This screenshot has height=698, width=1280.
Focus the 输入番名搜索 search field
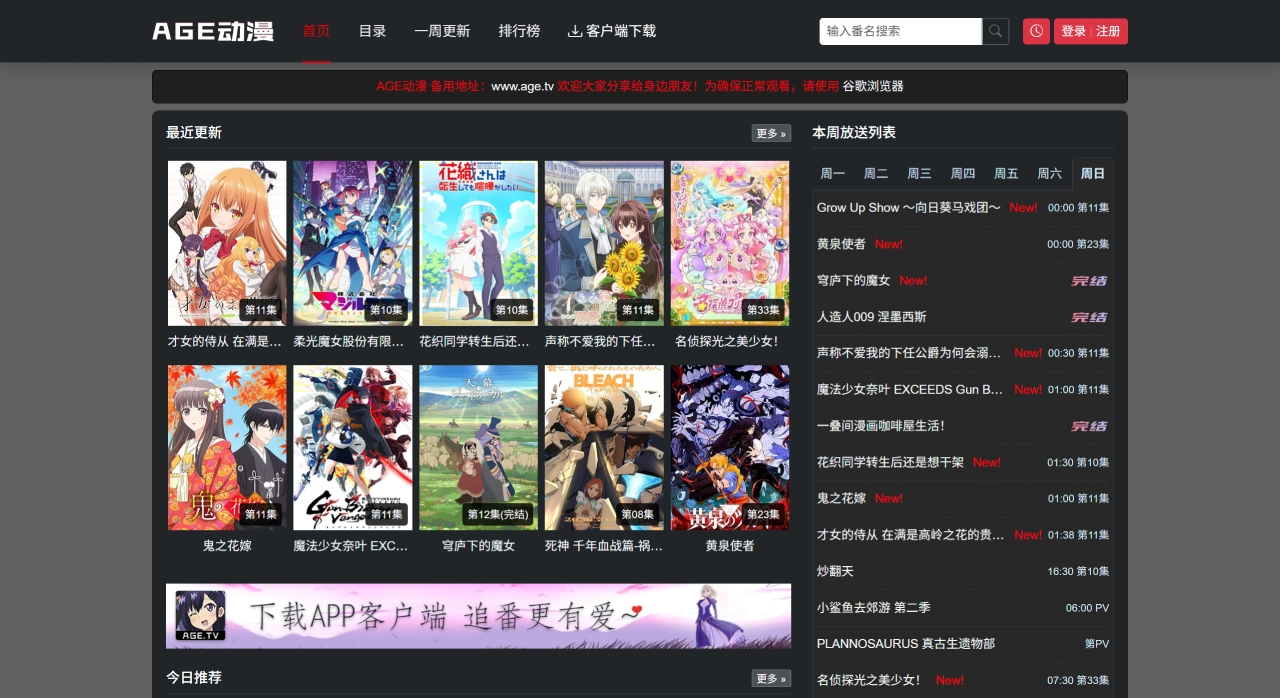pyautogui.click(x=901, y=31)
